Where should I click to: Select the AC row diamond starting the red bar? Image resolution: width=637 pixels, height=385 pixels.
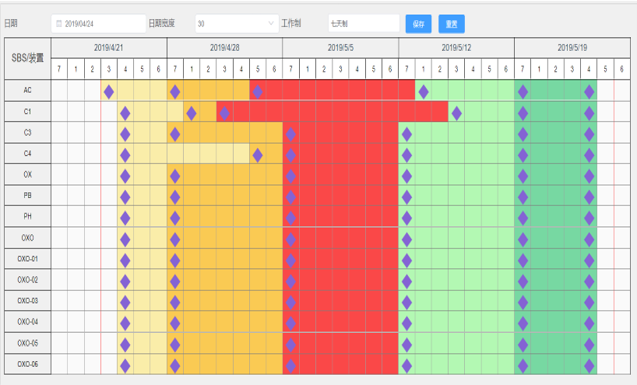[258, 92]
